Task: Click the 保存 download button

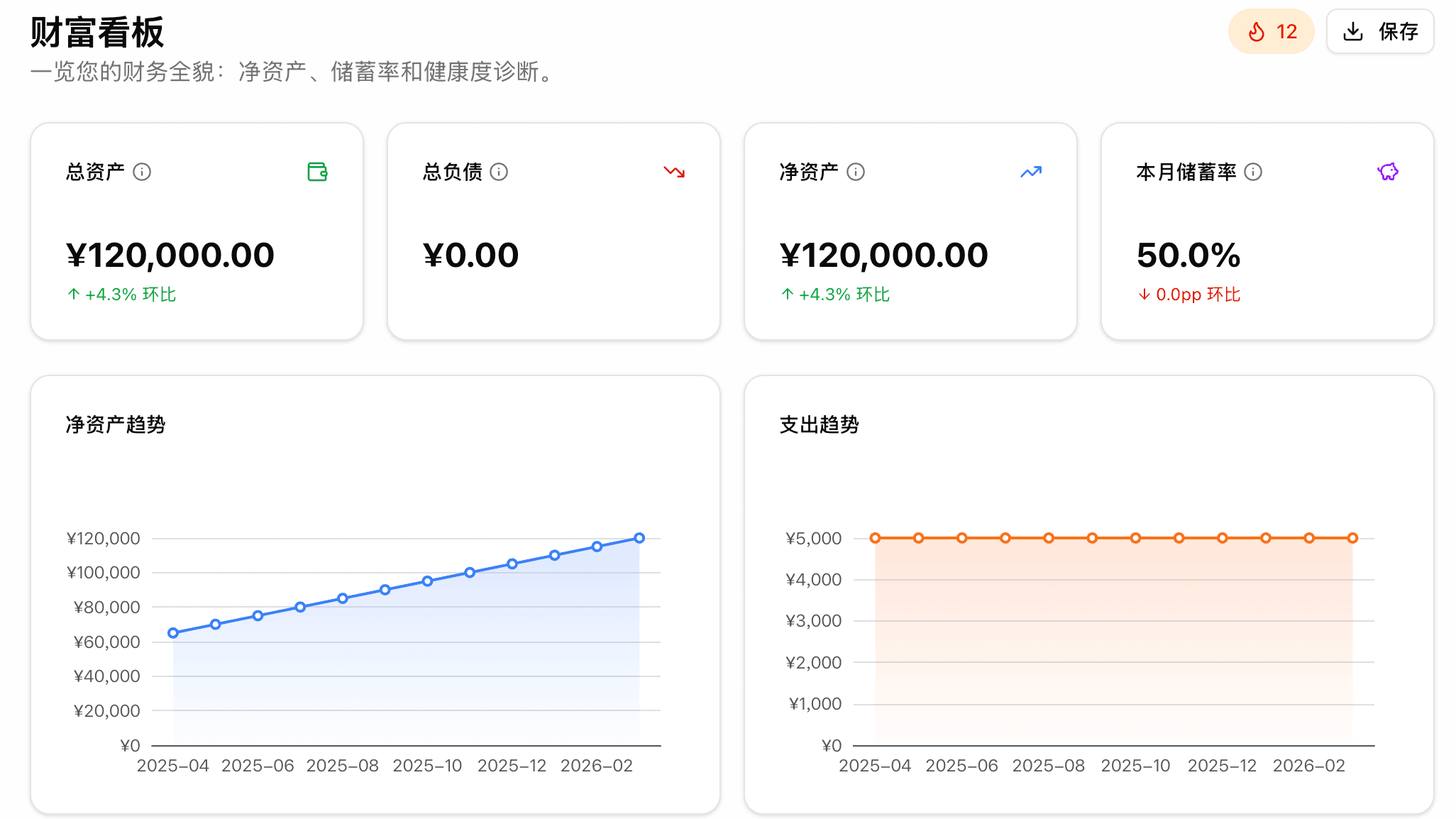Action: coord(1380,31)
